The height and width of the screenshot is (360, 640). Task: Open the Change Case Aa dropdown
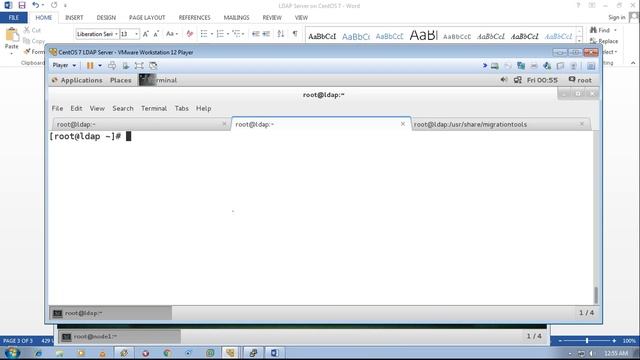[172, 34]
